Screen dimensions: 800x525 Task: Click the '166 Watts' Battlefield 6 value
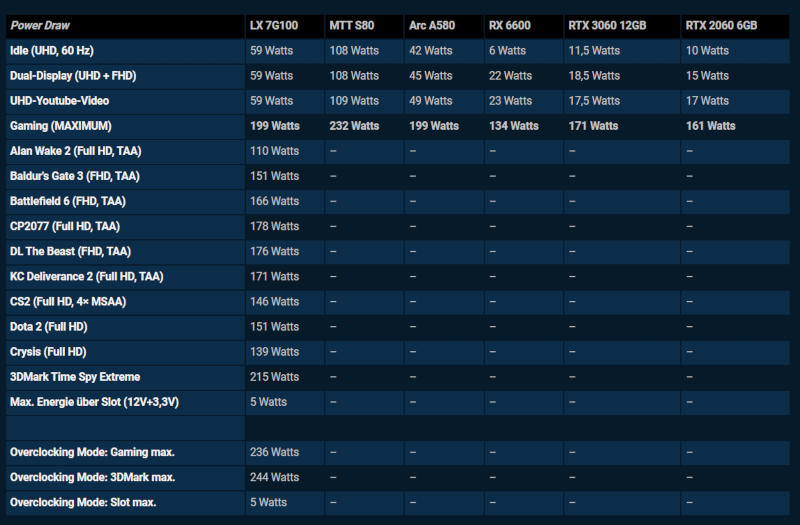274,201
